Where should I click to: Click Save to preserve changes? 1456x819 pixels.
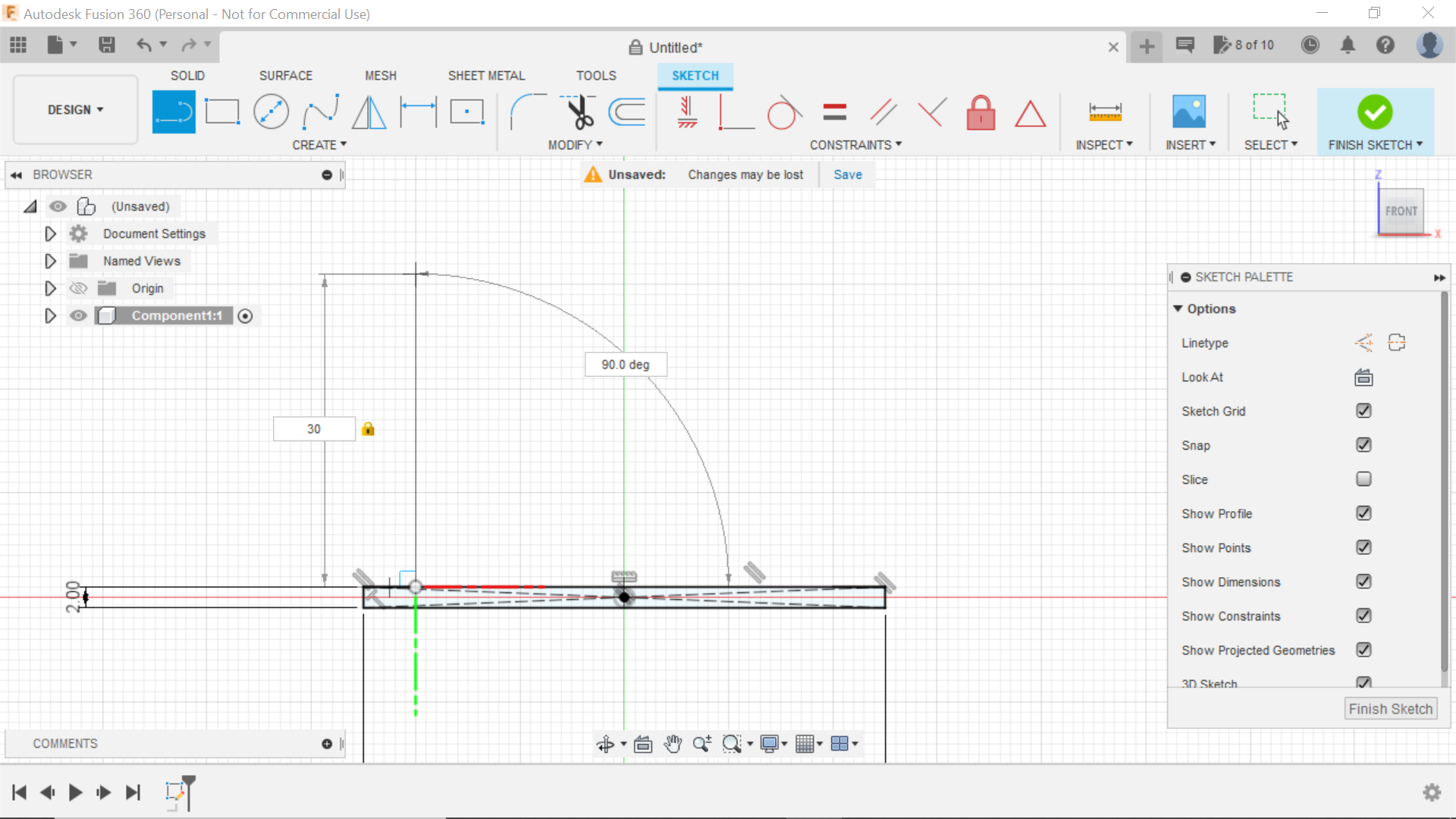(848, 174)
